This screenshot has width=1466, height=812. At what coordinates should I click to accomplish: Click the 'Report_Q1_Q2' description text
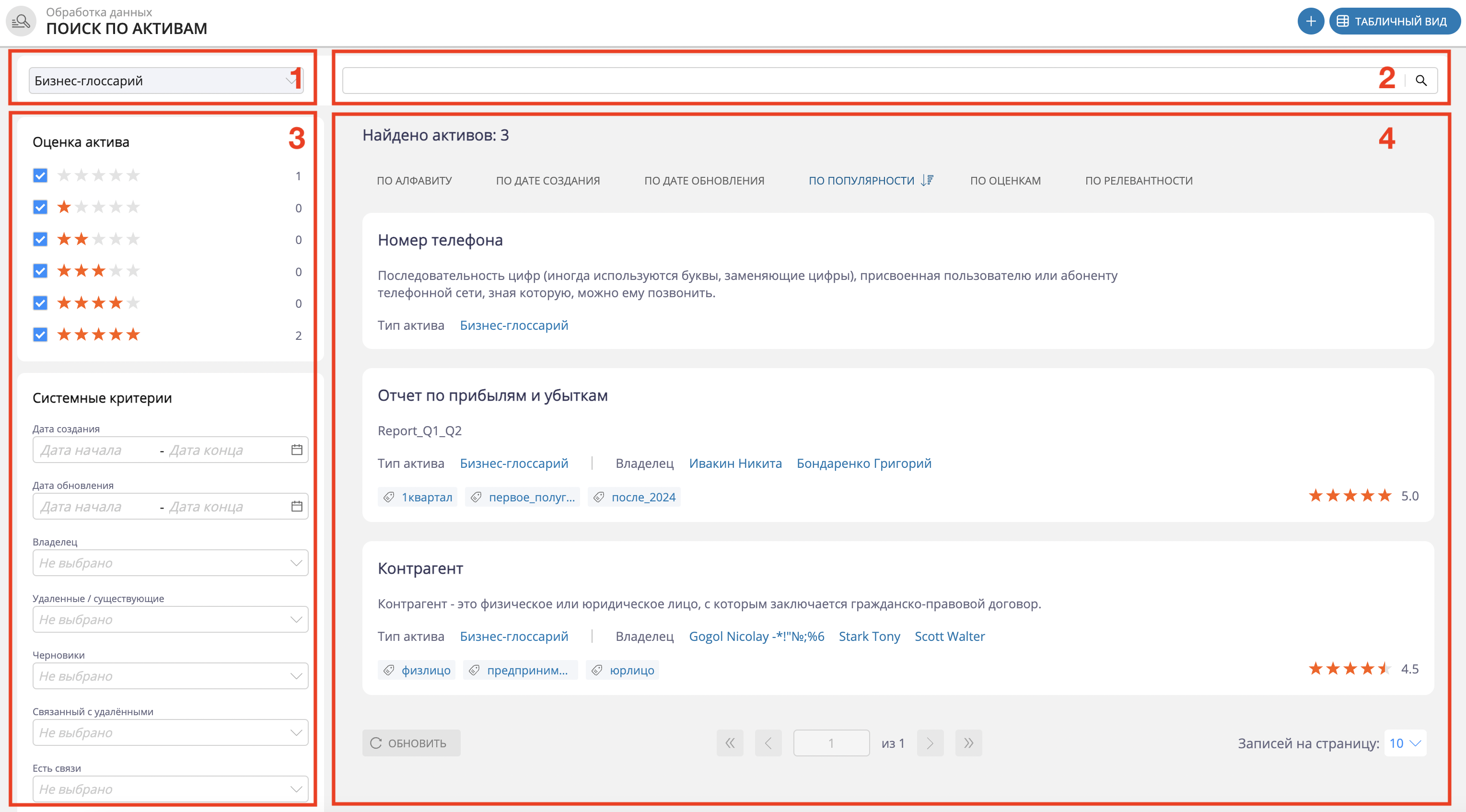click(419, 431)
